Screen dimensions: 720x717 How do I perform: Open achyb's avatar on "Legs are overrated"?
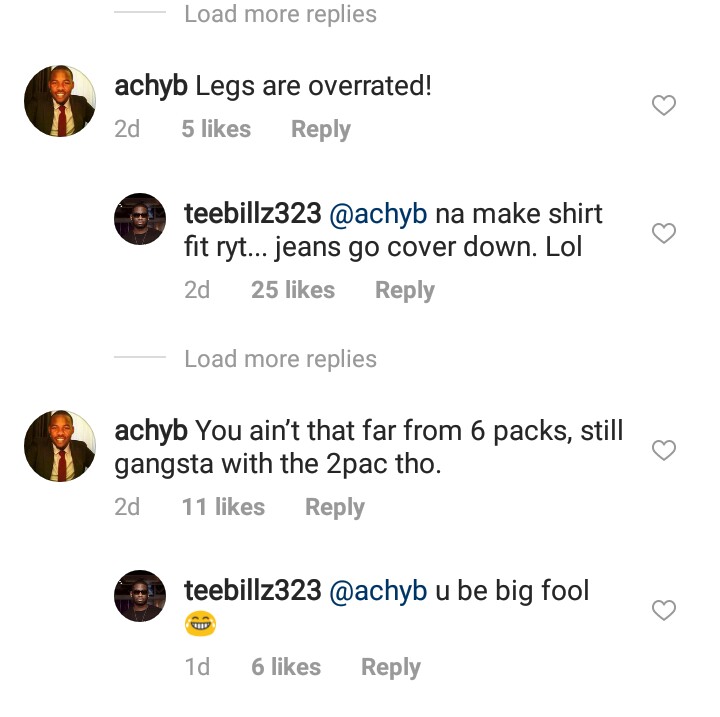click(x=60, y=101)
